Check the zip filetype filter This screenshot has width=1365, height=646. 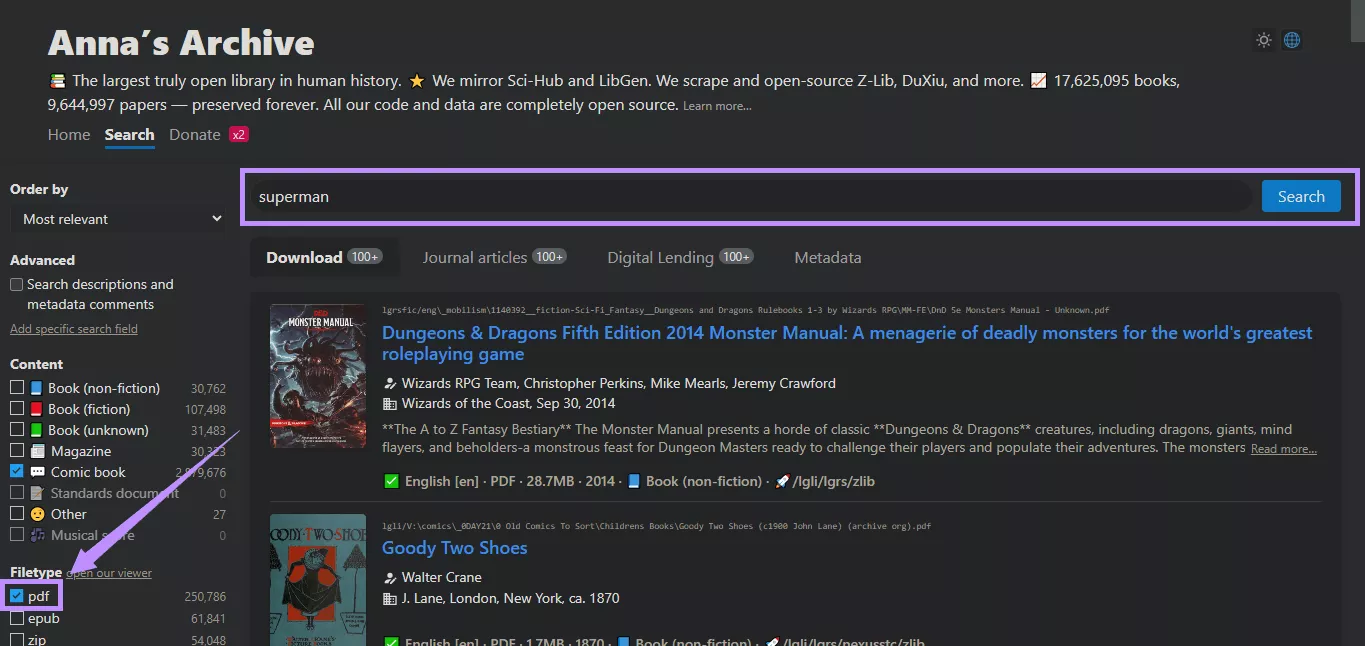click(x=17, y=639)
